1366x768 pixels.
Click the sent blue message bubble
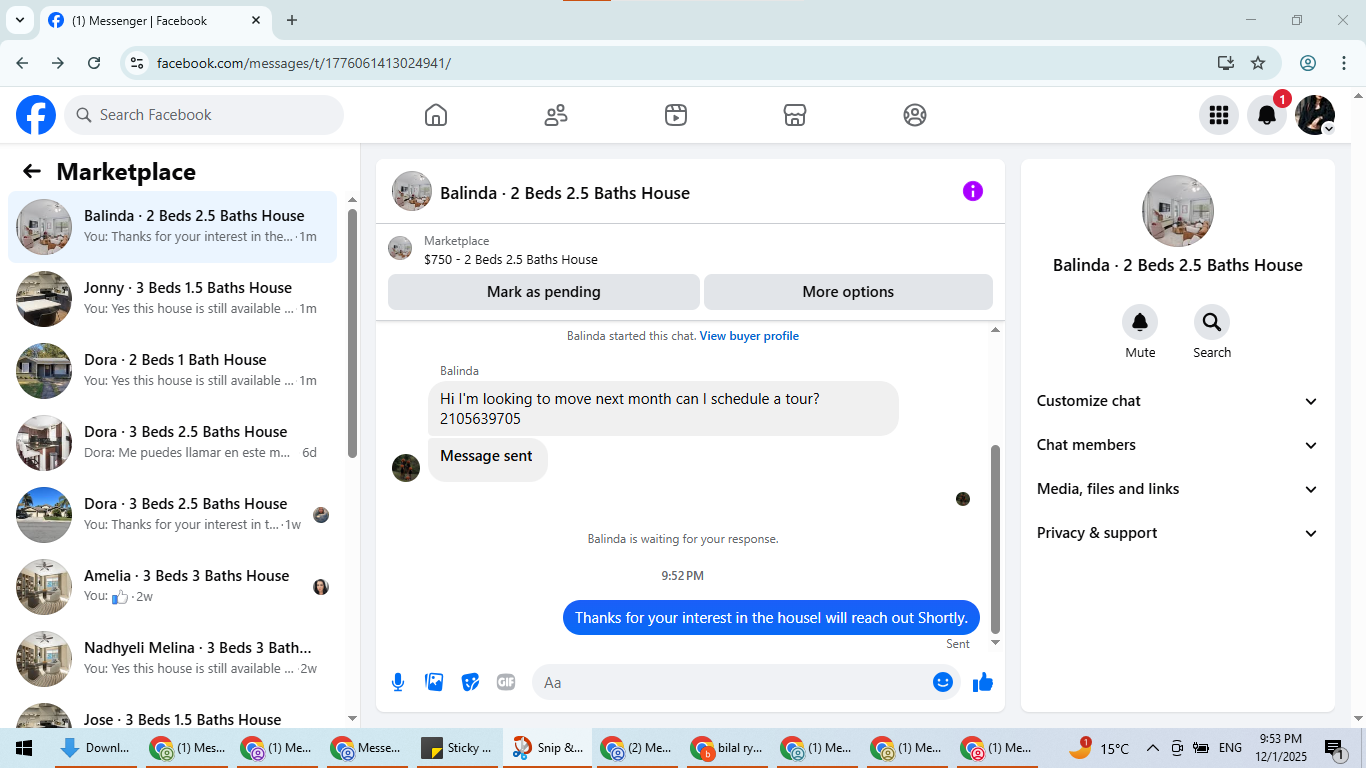(x=771, y=617)
